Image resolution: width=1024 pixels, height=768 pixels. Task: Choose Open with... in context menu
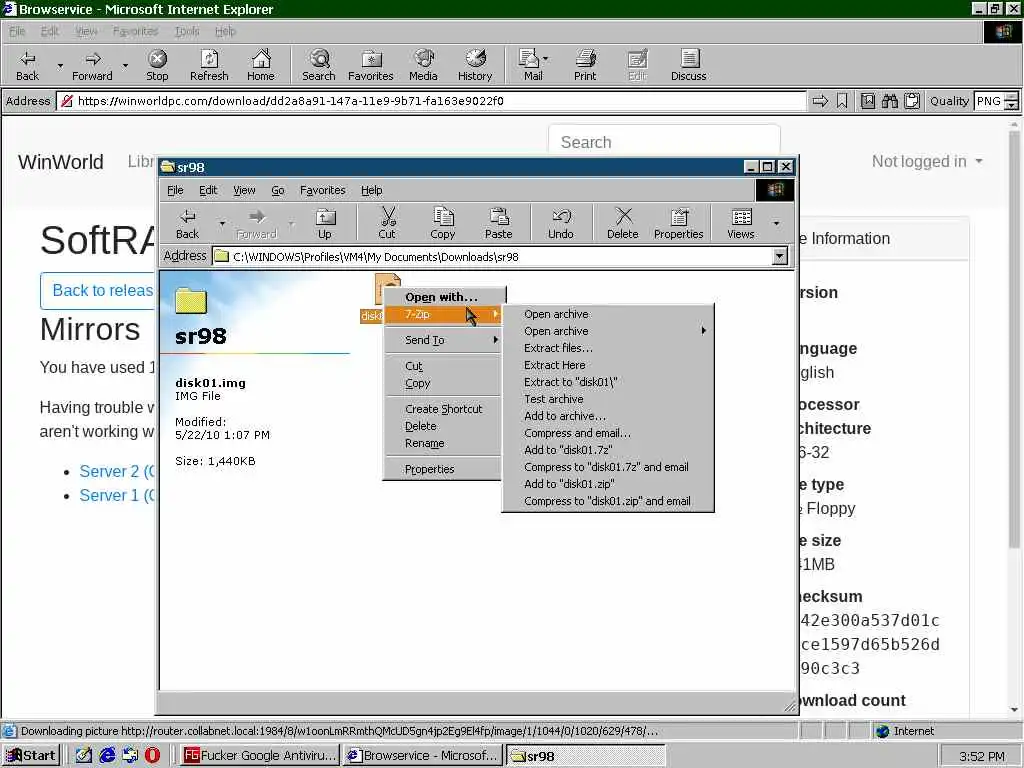pos(441,297)
